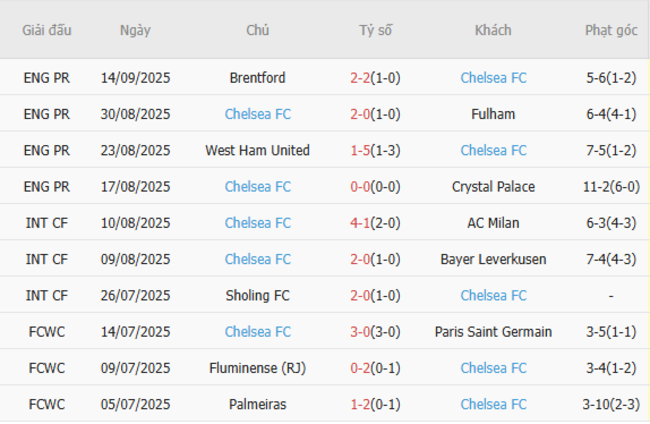Viewport: 650px width, 424px height.
Task: Open the Paris Saint Germain team link
Action: click(x=493, y=331)
